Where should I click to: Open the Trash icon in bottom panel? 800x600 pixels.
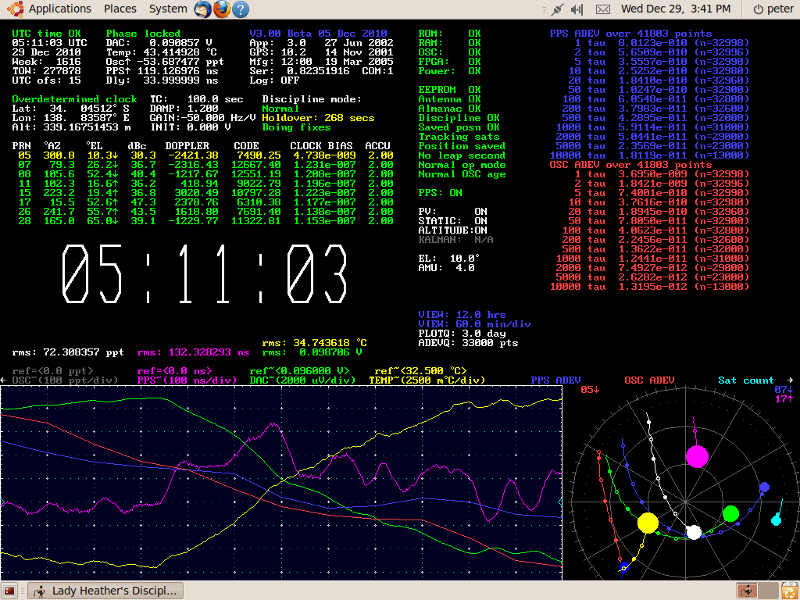789,590
